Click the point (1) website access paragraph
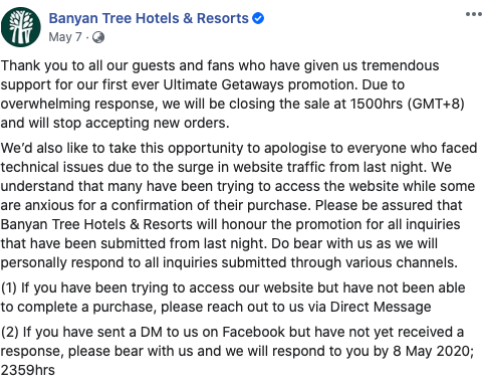 coord(233,297)
